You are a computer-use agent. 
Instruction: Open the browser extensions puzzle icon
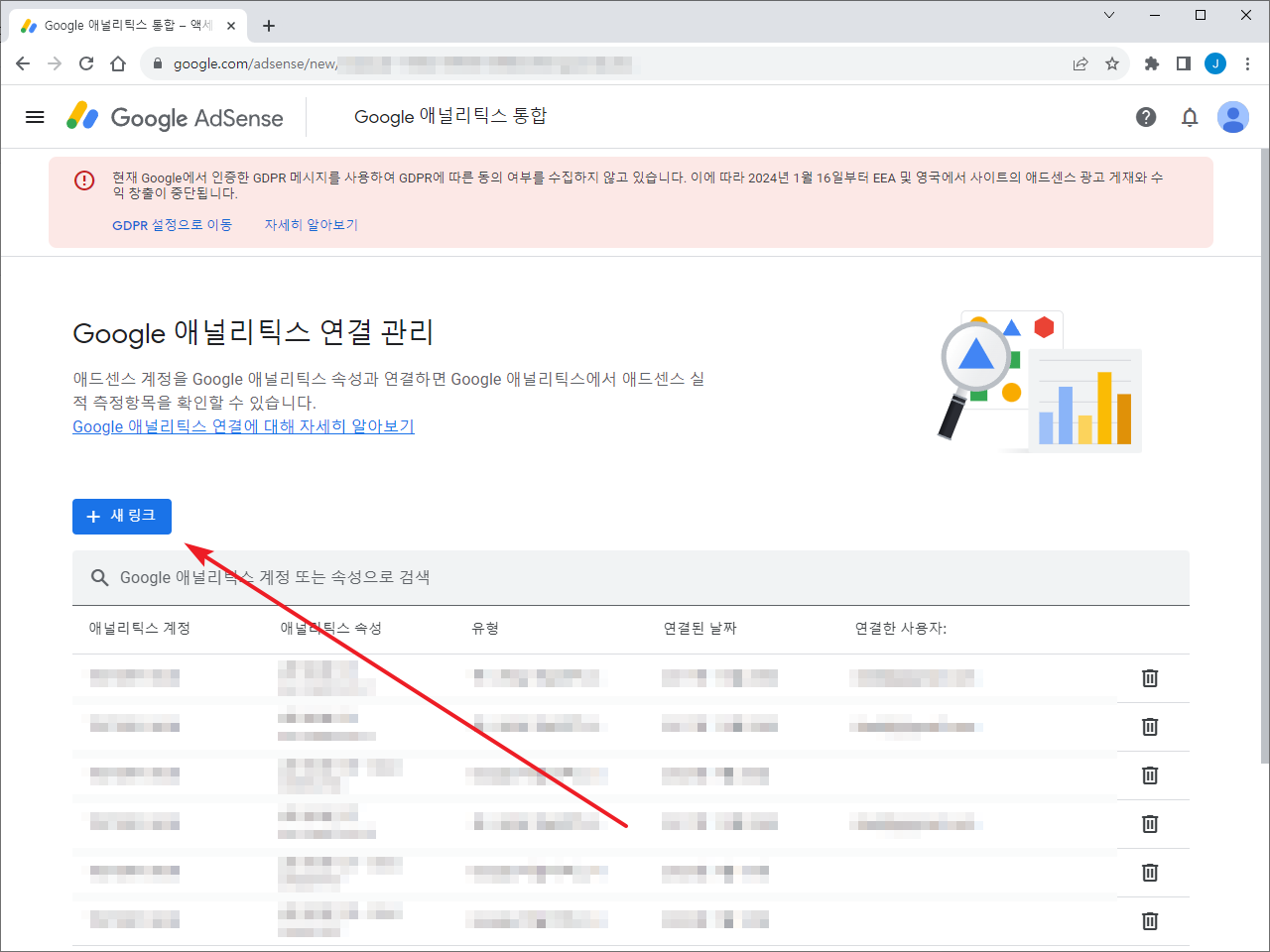pyautogui.click(x=1152, y=63)
